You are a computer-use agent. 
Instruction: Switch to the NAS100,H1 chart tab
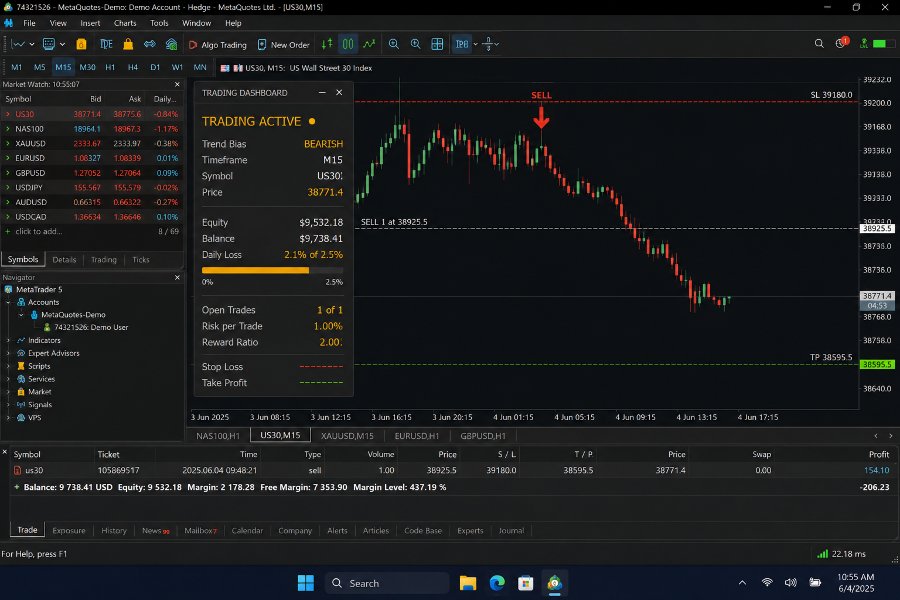(218, 436)
